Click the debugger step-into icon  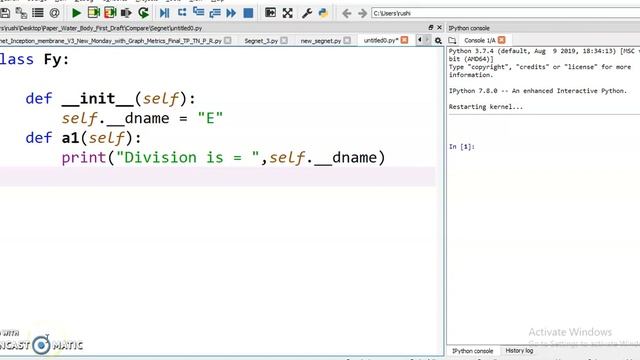click(198, 12)
